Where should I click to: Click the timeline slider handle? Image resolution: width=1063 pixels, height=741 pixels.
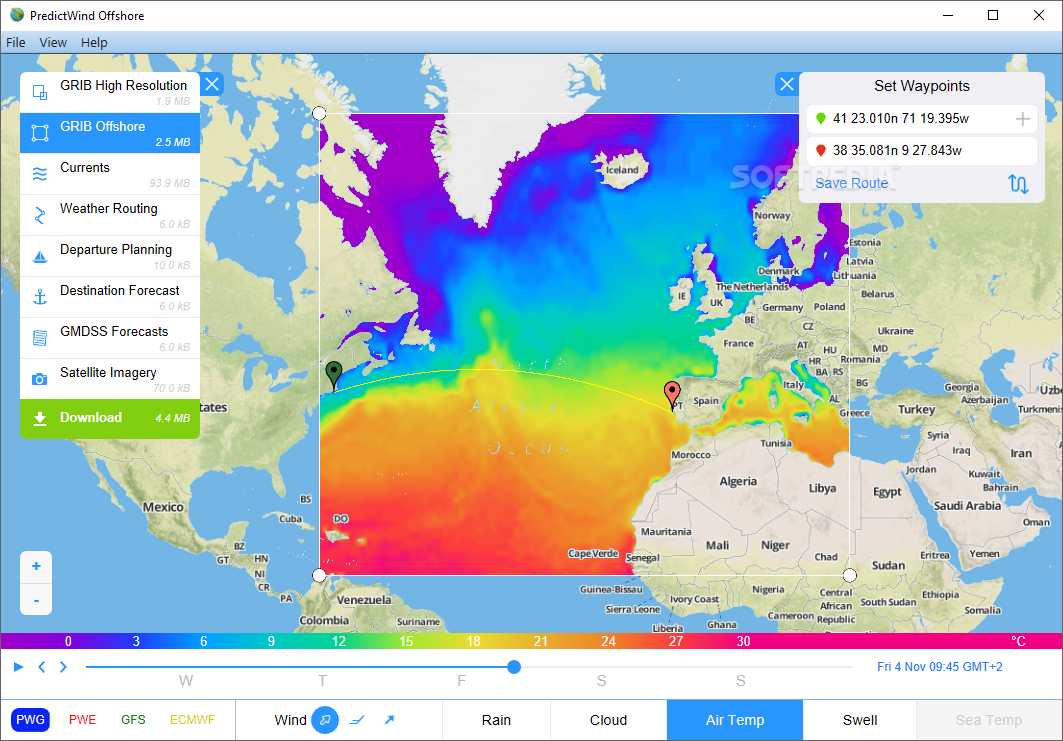pos(514,667)
